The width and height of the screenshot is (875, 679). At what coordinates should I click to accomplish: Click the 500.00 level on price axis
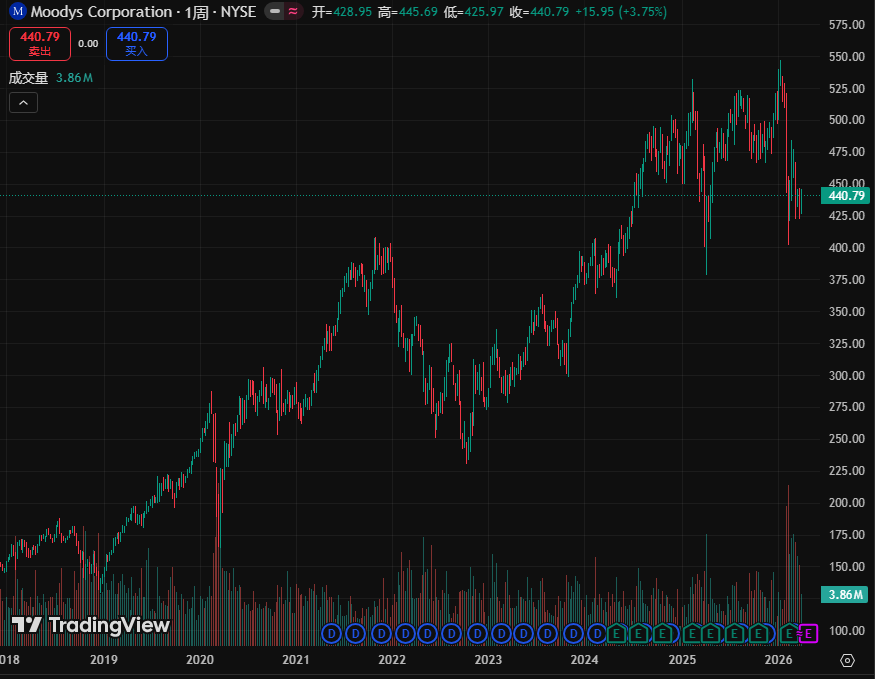(x=846, y=120)
